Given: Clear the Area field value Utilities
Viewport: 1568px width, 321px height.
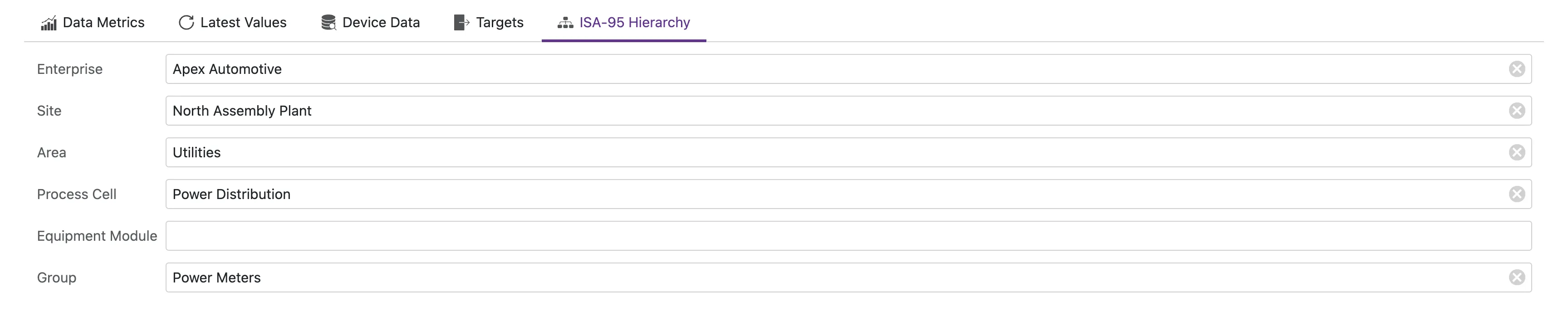Looking at the screenshot, I should (1517, 153).
